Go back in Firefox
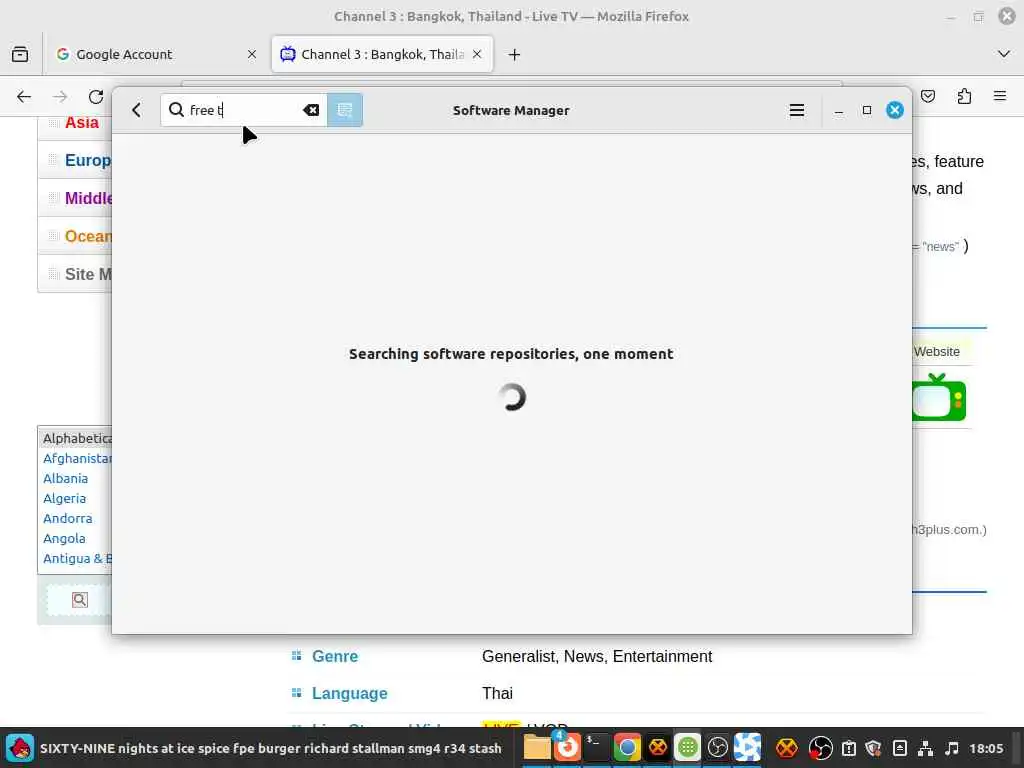 pos(24,97)
